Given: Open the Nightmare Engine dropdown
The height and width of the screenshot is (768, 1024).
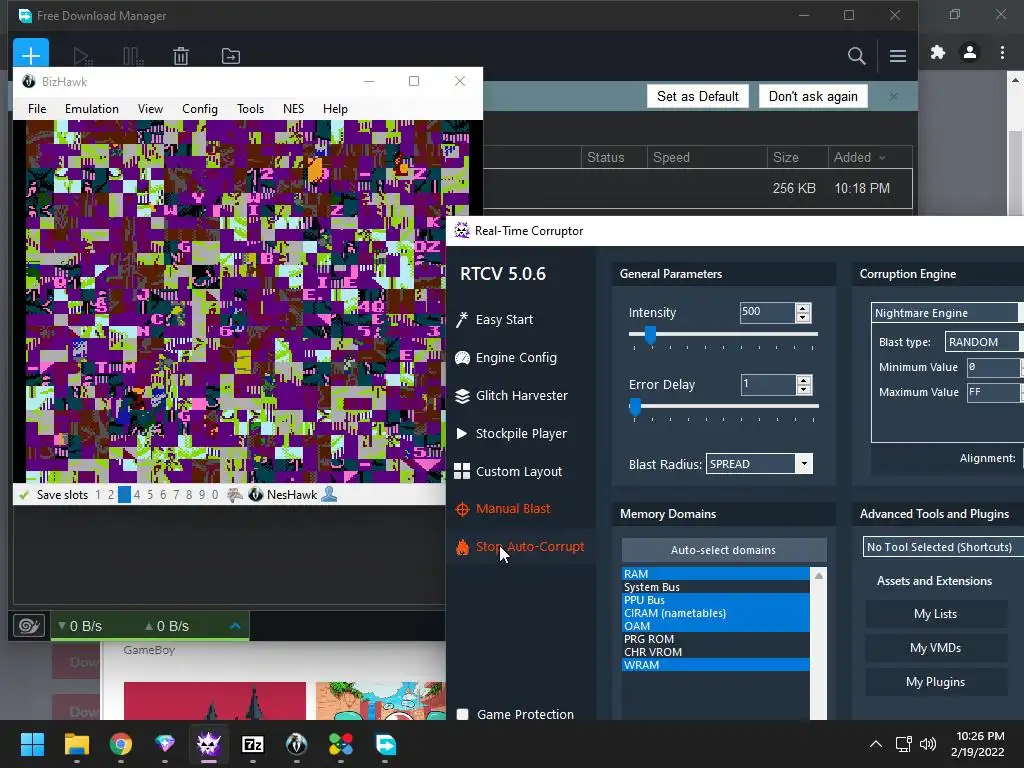Looking at the screenshot, I should click(946, 313).
